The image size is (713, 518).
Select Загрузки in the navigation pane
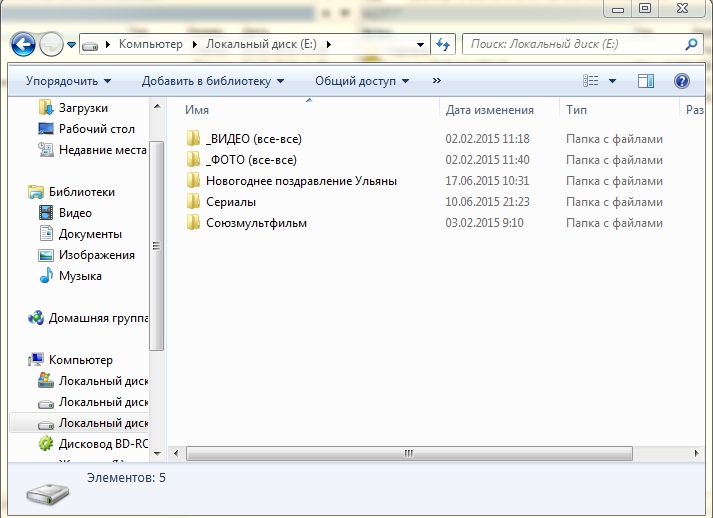[x=83, y=108]
